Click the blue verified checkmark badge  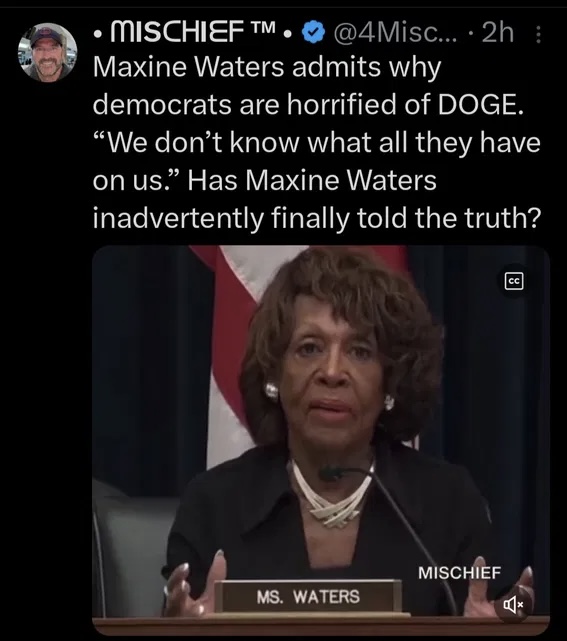tap(313, 34)
